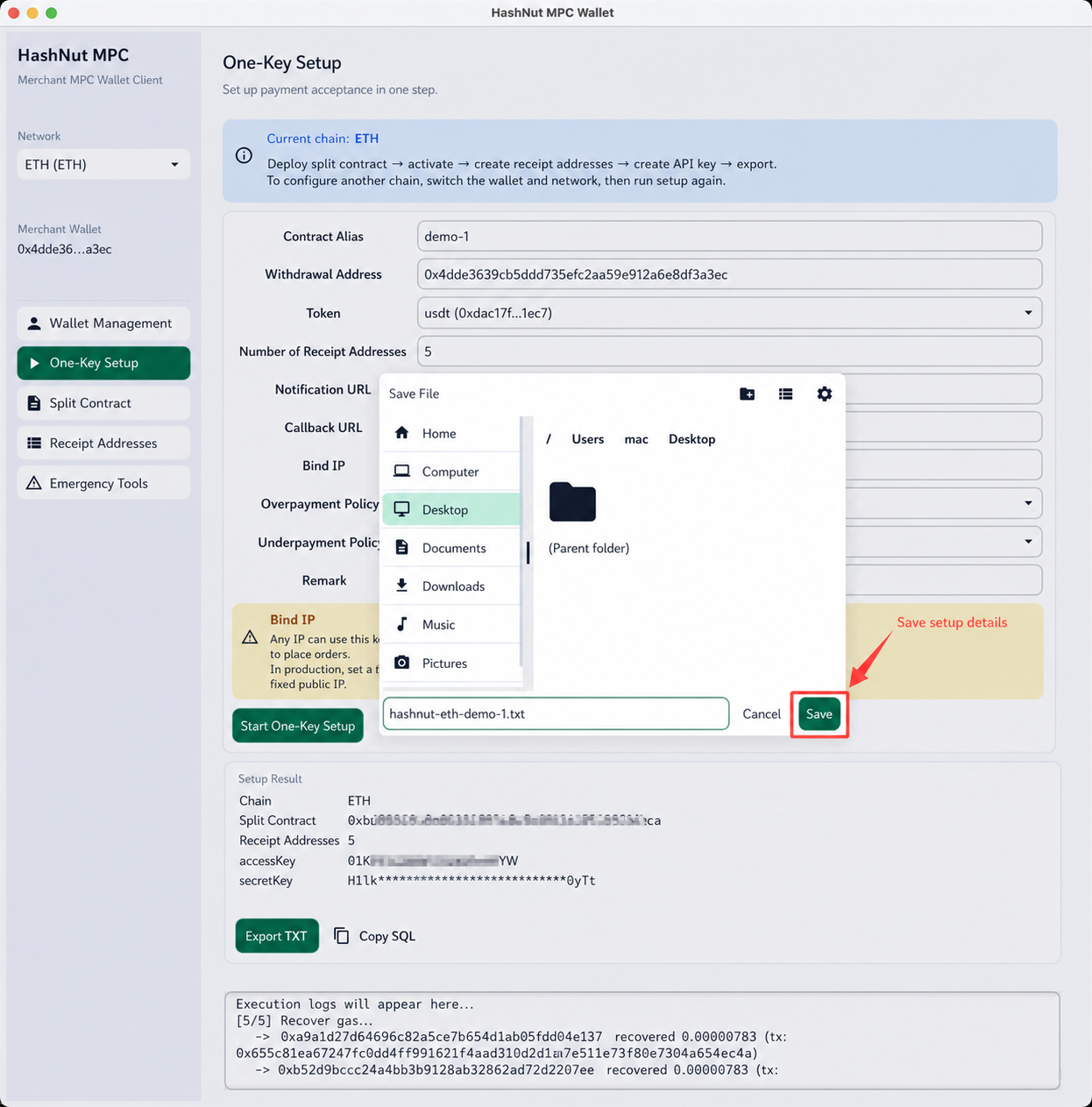Click Start One-Key Setup button
1092x1107 pixels.
pyautogui.click(x=298, y=726)
